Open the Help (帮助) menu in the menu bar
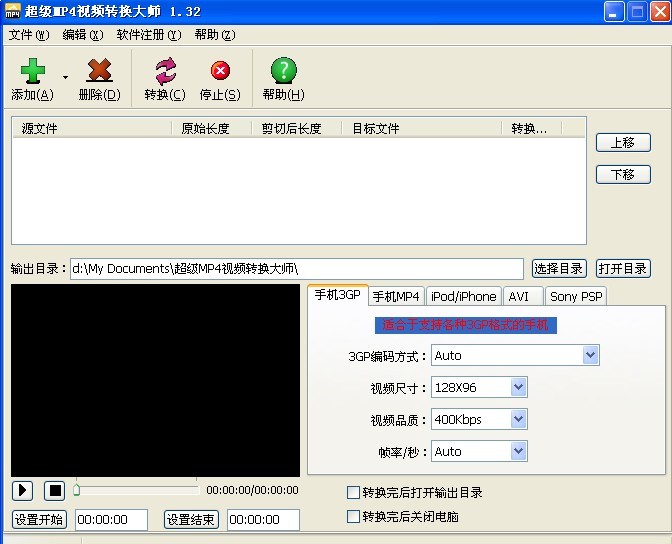The image size is (672, 544). point(215,35)
